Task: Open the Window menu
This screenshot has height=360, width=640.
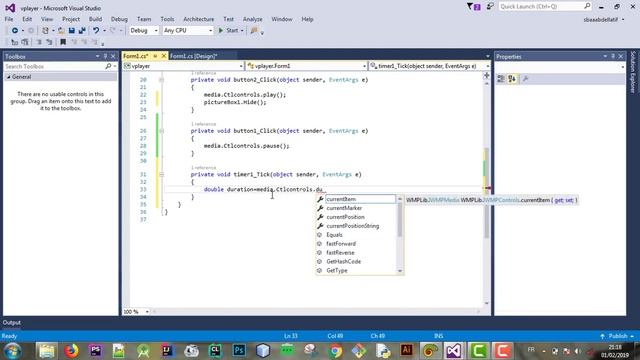Action: point(282,19)
